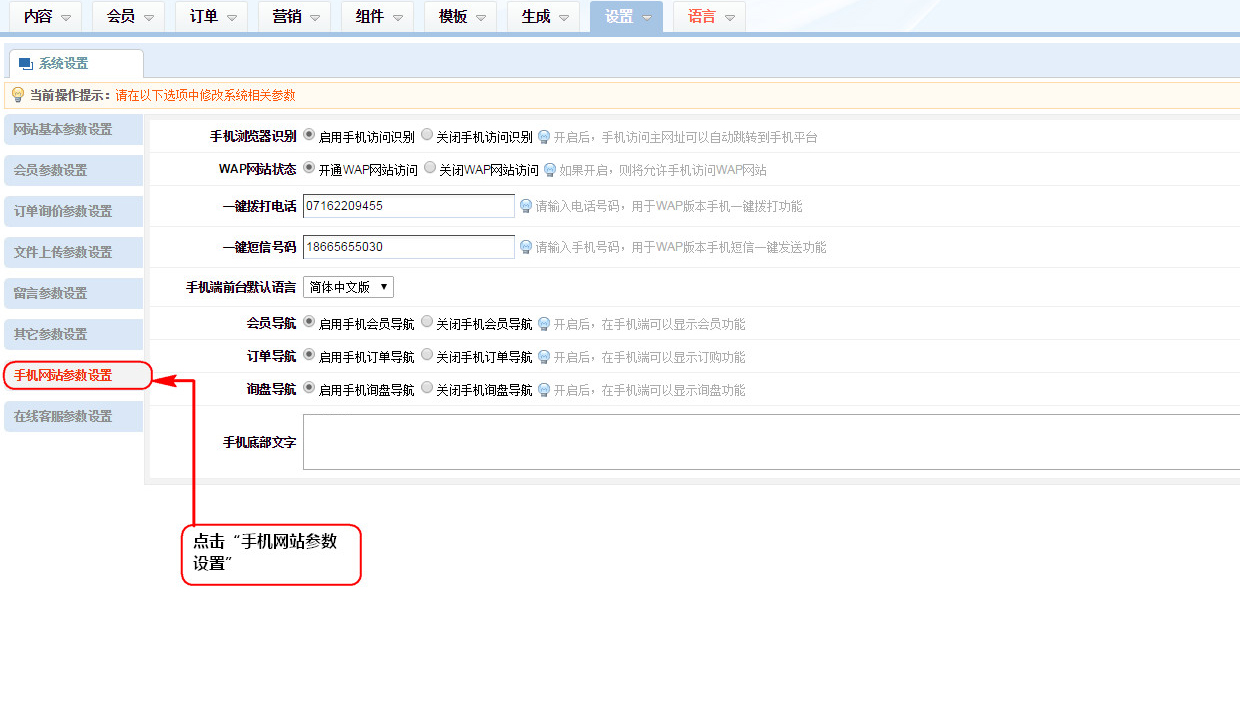Click the hint icon in the 询盘导航 row
The image size is (1240, 716).
[544, 390]
